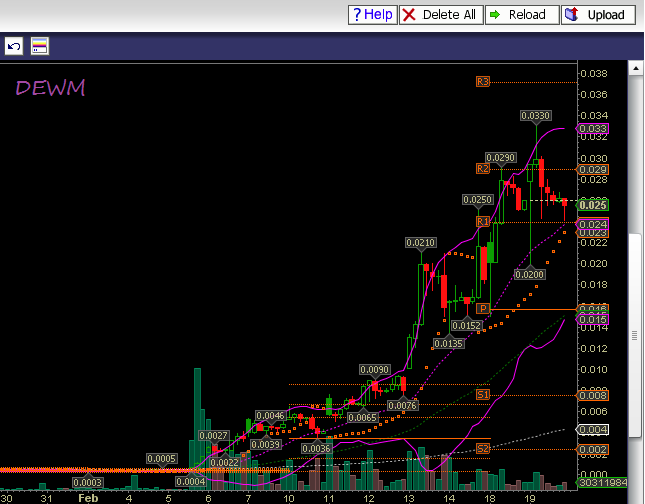The height and width of the screenshot is (504, 645).
Task: Click the magenta 0.024 axis tag
Action: (592, 224)
